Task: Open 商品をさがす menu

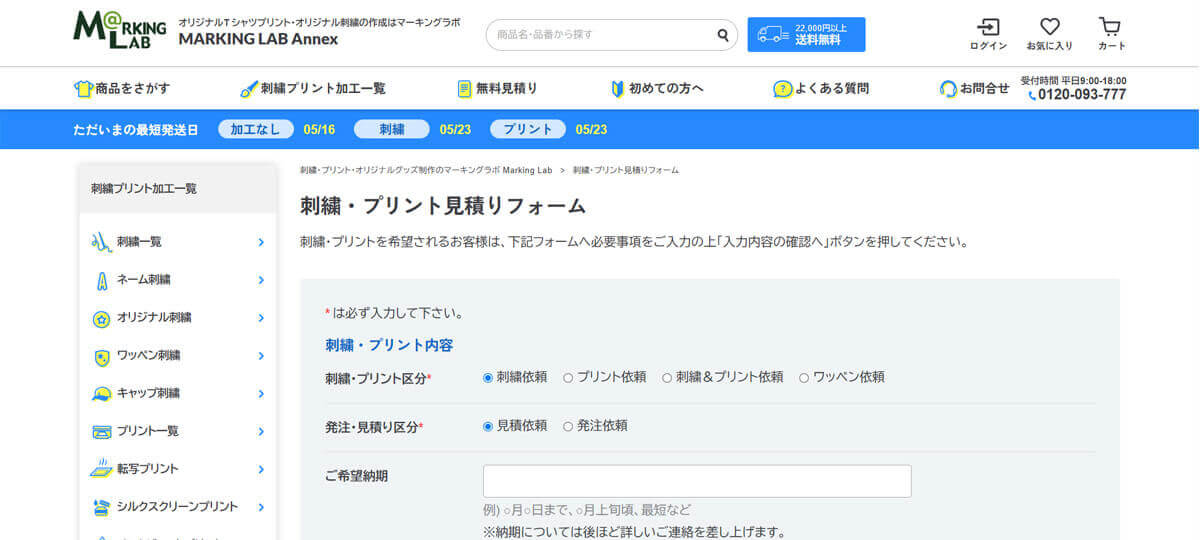Action: [x=122, y=89]
